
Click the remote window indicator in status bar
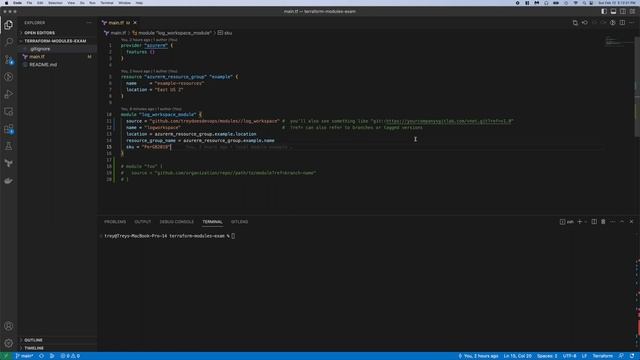6,356
